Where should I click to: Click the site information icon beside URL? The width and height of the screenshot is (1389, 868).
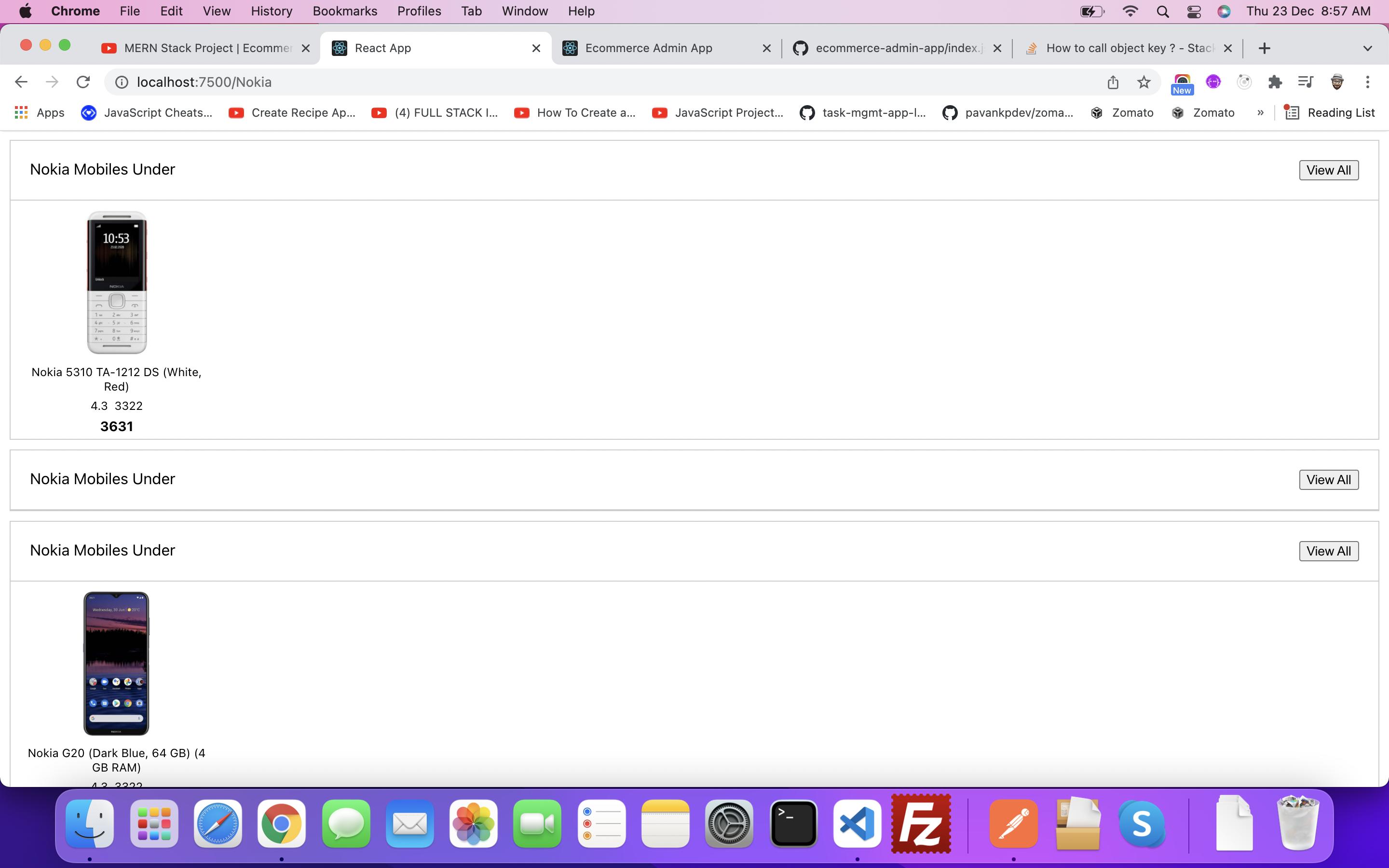[x=122, y=82]
